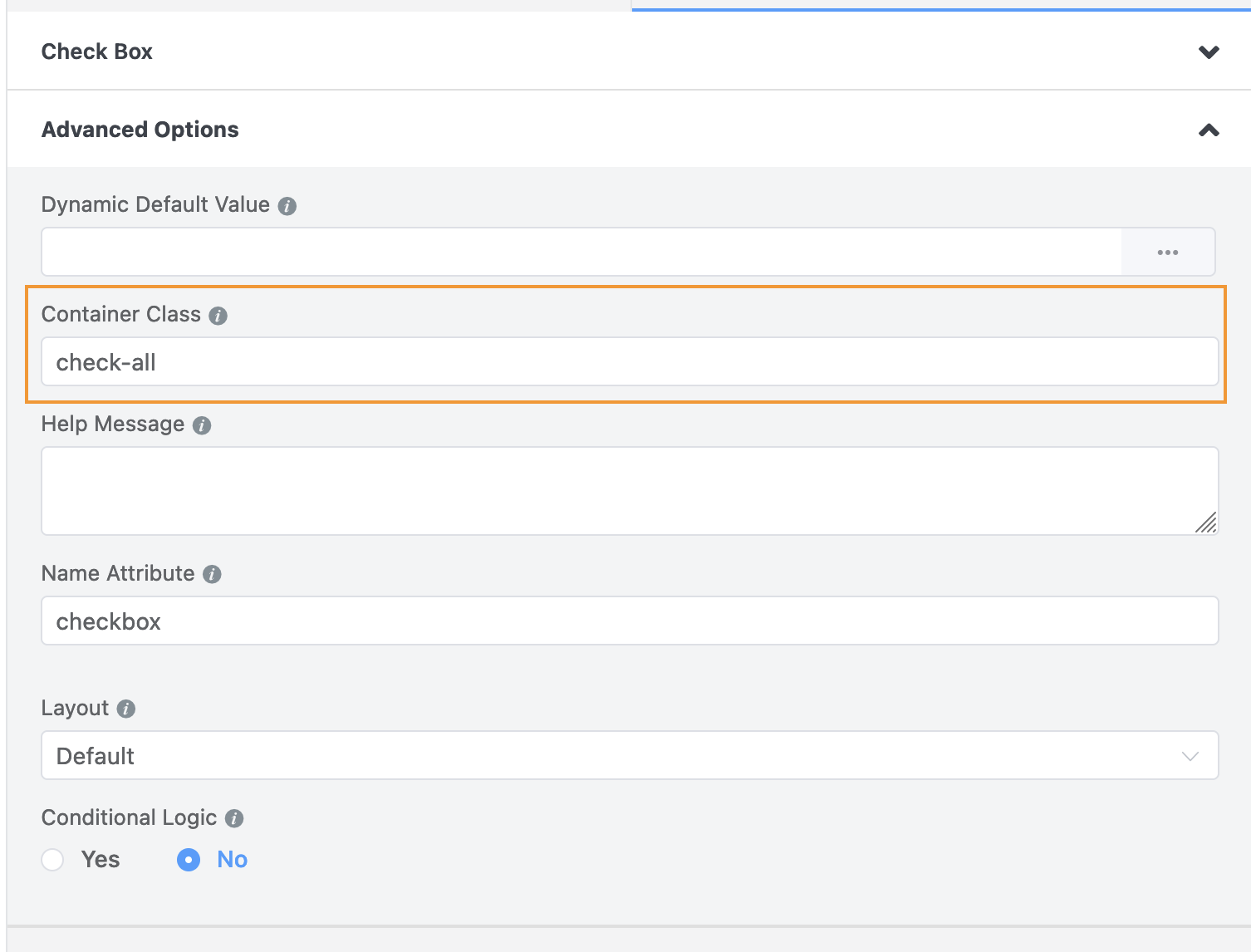Select the Yes radio for Conditional Logic

point(52,860)
